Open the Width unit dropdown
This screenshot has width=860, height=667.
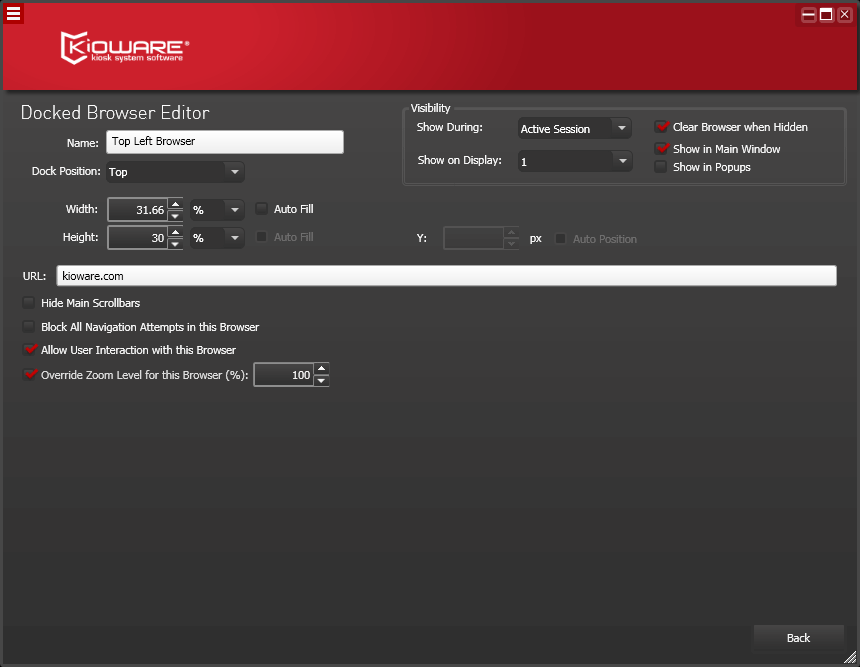point(217,210)
